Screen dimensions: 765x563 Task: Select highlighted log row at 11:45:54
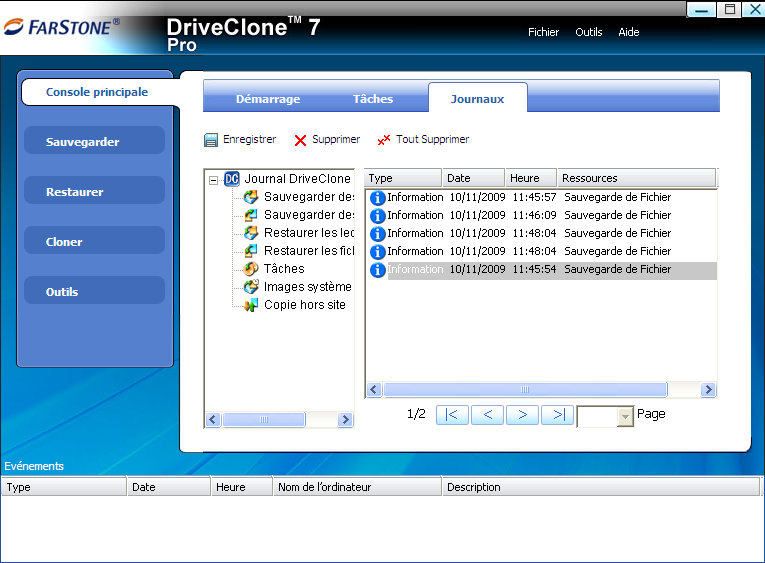542,269
